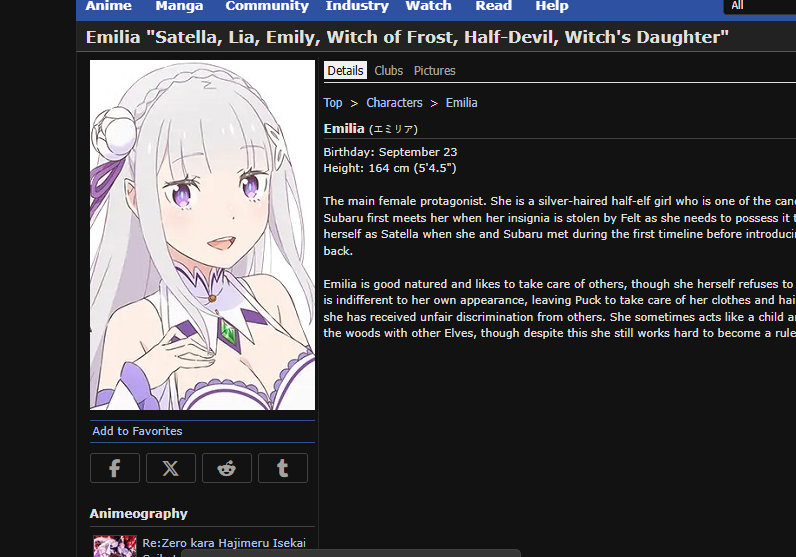Open the Watch menu
796x557 pixels.
[x=428, y=6]
